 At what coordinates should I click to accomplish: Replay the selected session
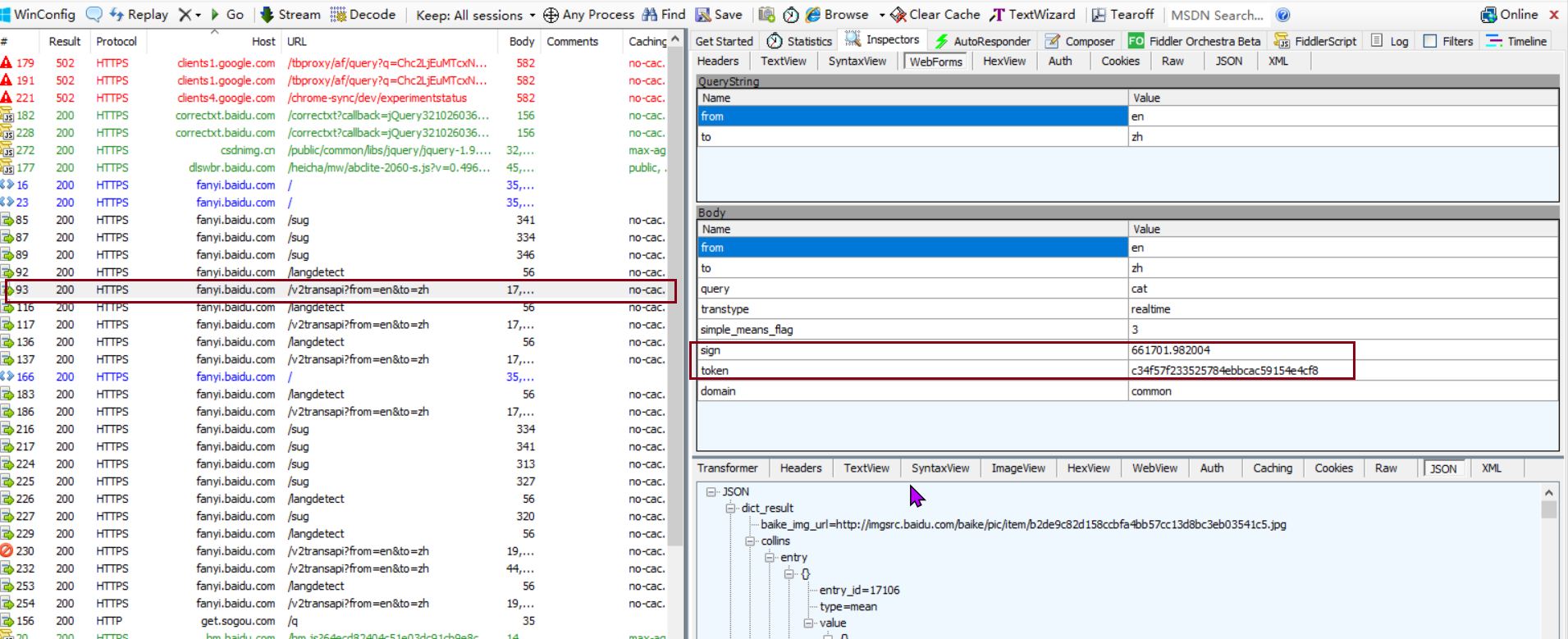(x=139, y=15)
